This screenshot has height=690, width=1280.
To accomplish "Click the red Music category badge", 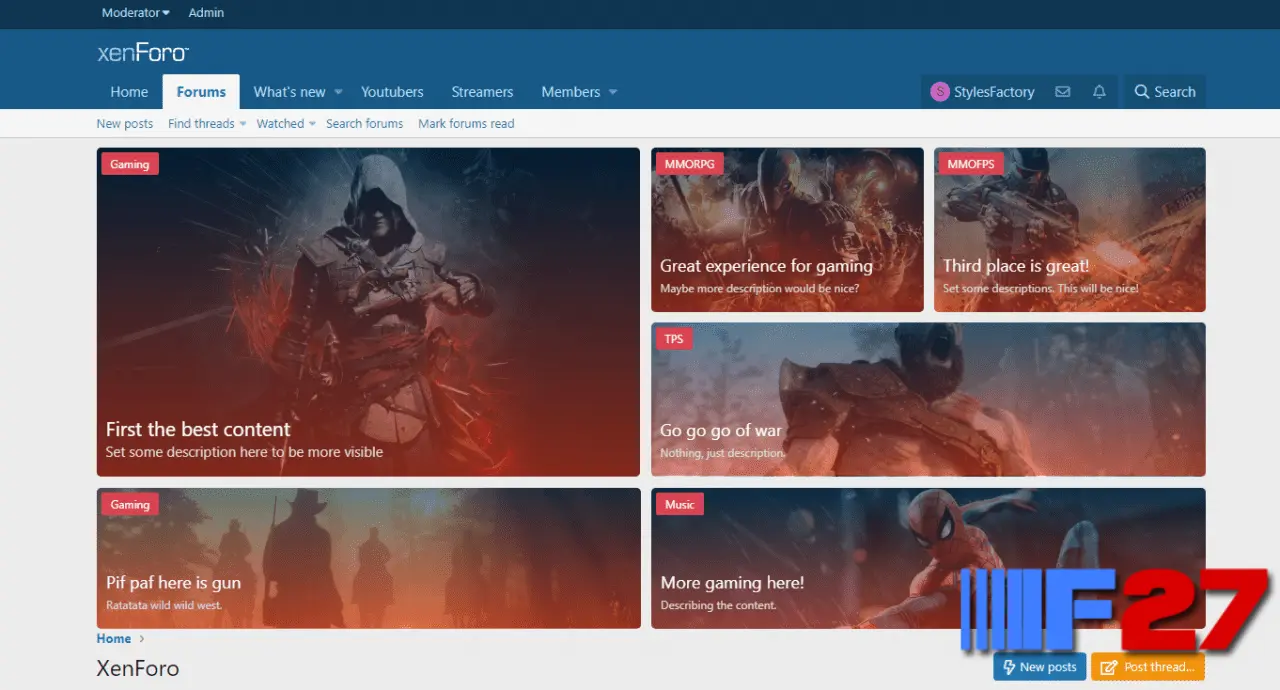I will tap(679, 505).
